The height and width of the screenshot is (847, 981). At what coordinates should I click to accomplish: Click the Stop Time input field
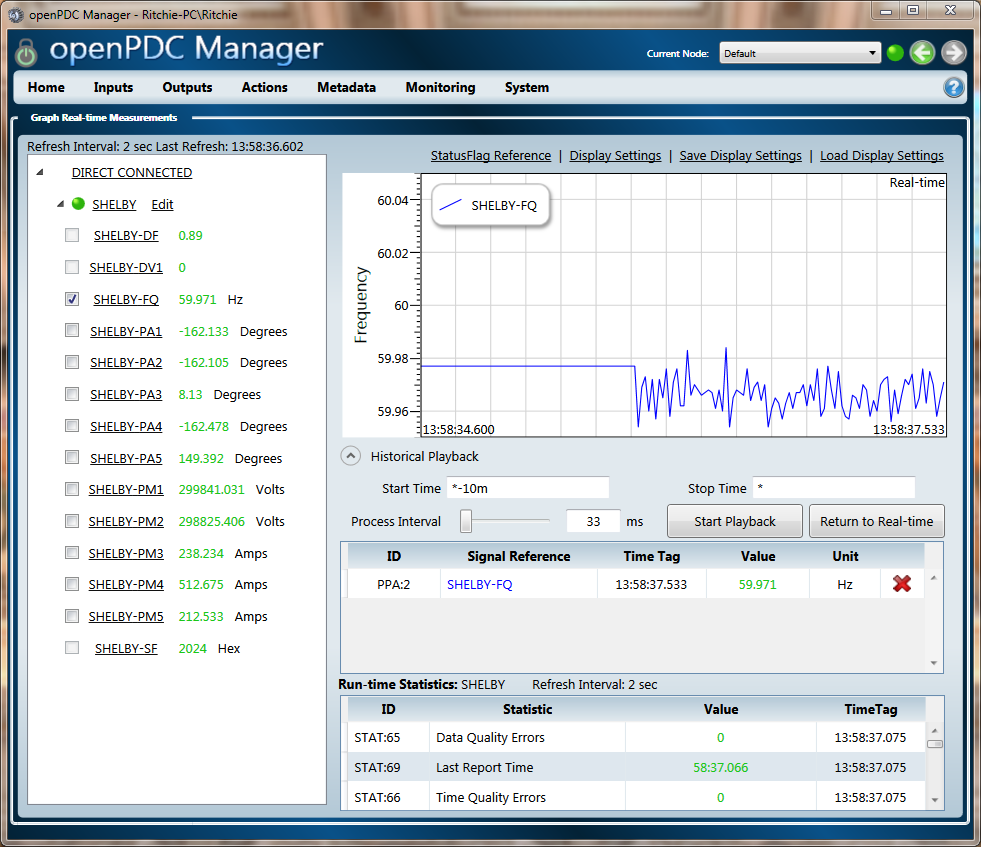(x=833, y=488)
